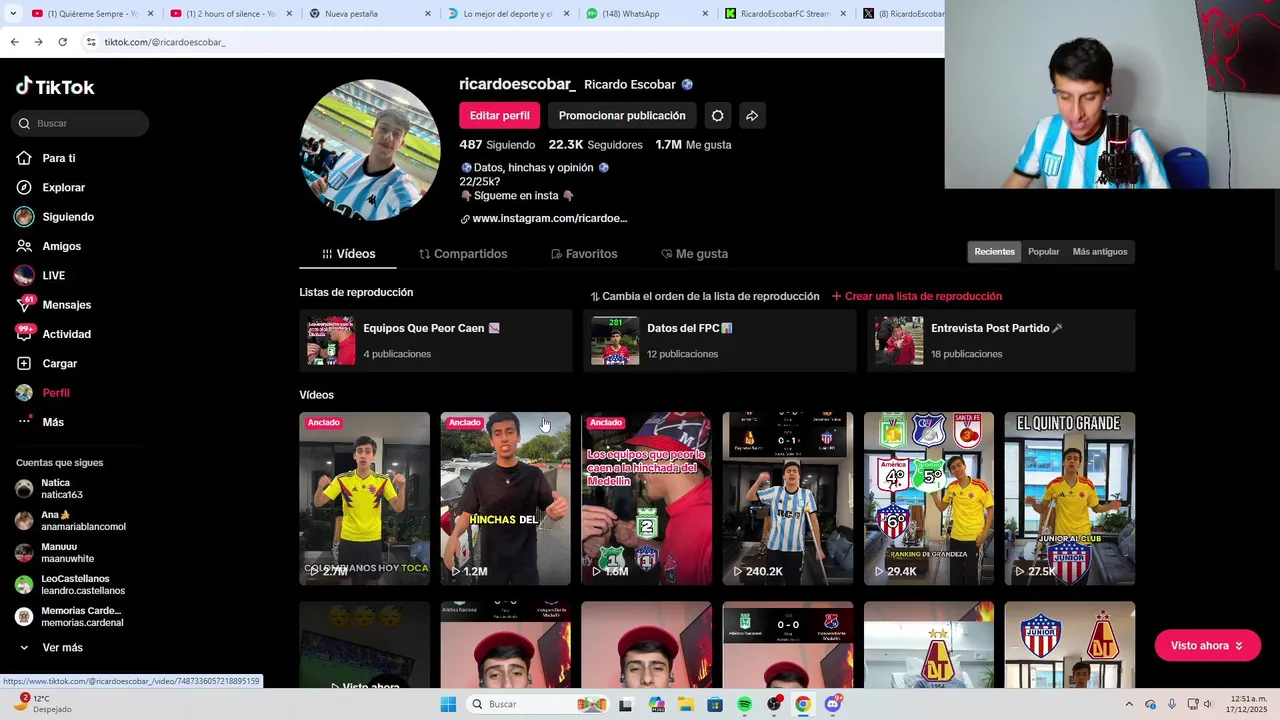1280x720 pixels.
Task: Open Discord from the taskbar
Action: pyautogui.click(x=833, y=704)
